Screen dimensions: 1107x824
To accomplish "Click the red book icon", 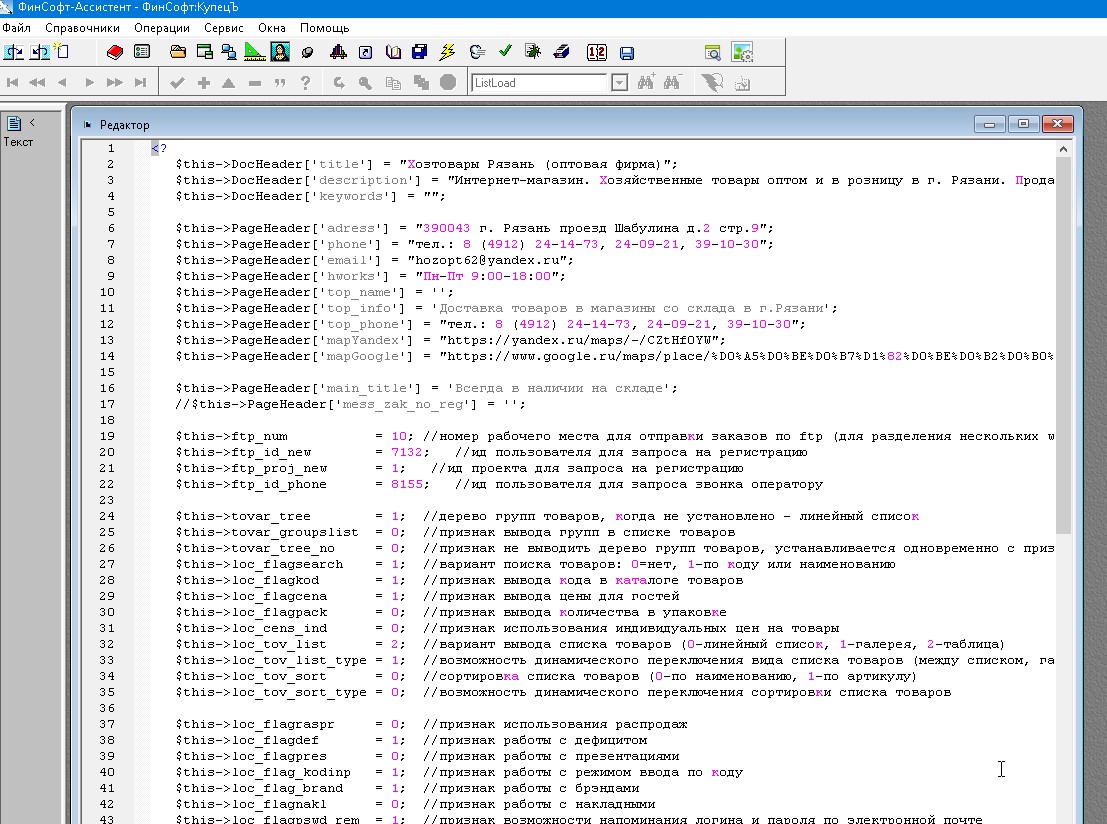I will click(x=114, y=52).
